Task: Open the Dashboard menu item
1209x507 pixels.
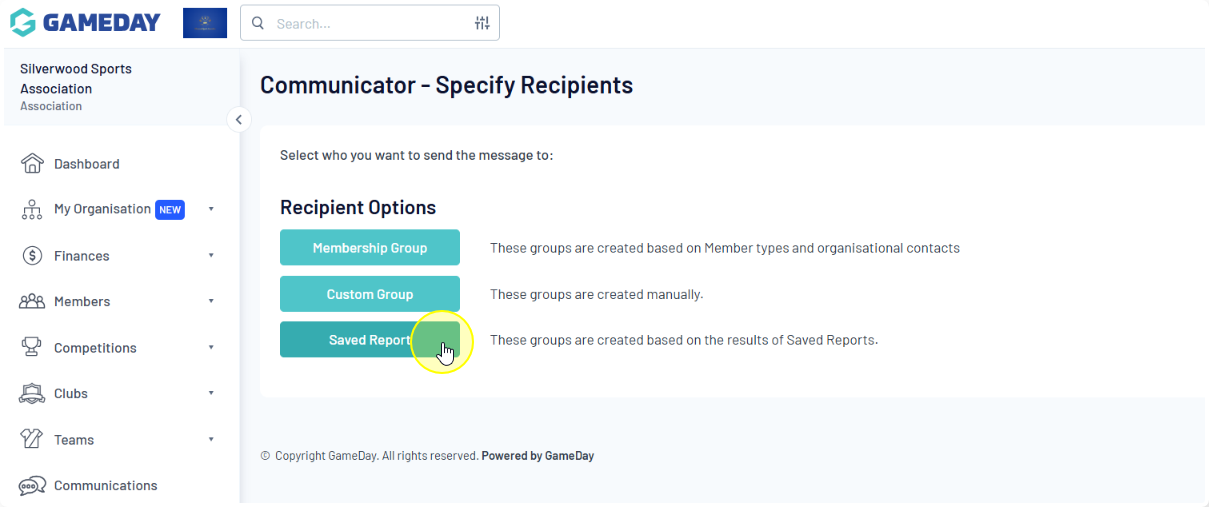Action: pyautogui.click(x=87, y=164)
